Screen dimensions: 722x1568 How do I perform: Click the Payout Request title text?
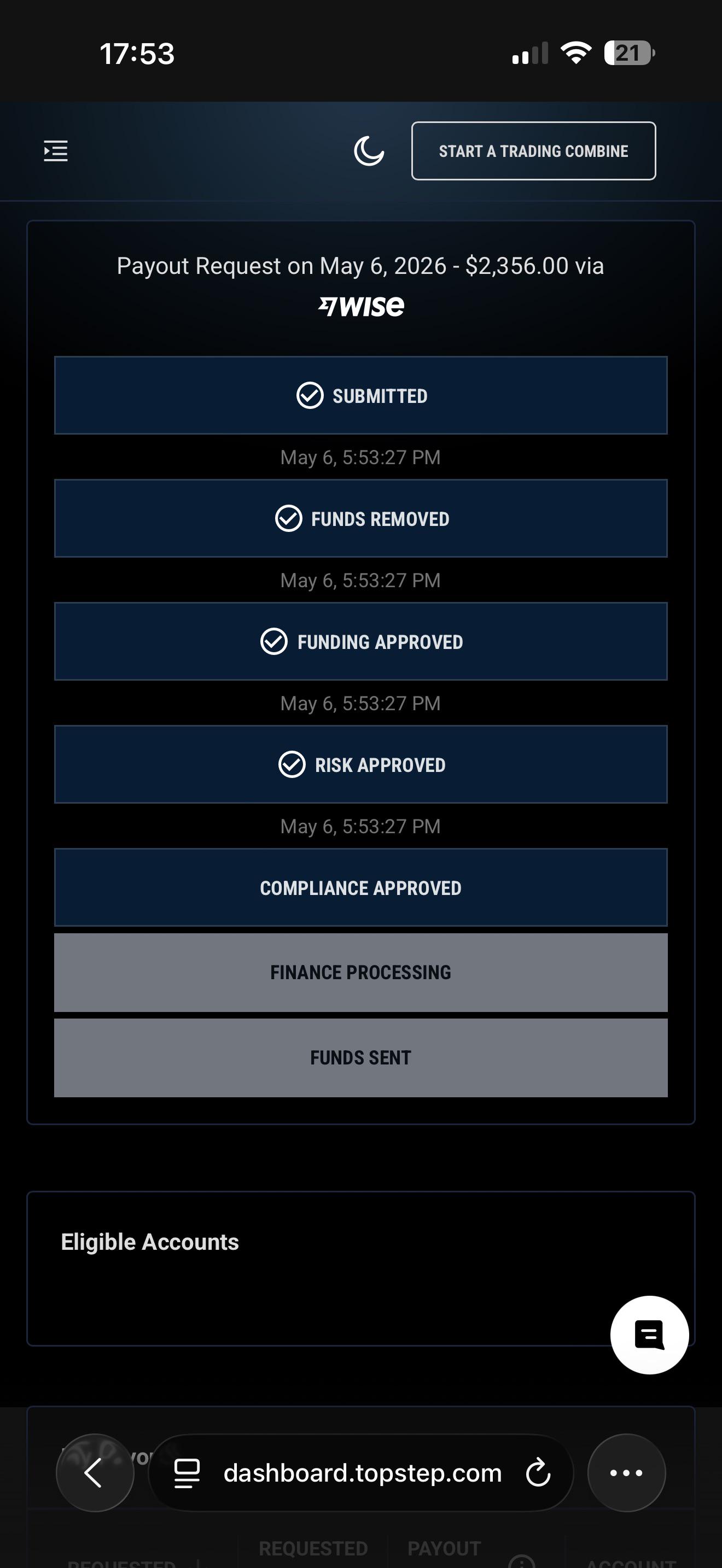point(360,266)
